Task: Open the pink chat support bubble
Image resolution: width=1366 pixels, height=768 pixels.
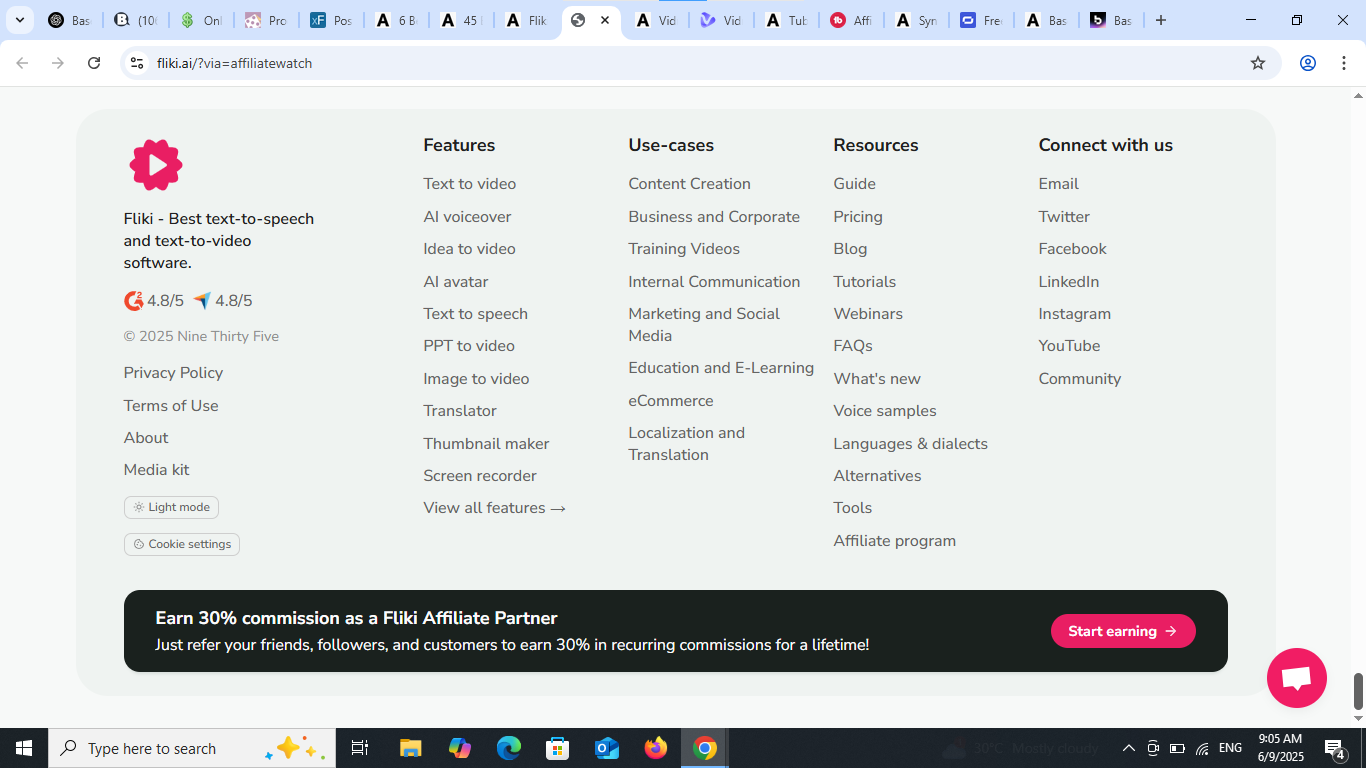Action: tap(1296, 678)
